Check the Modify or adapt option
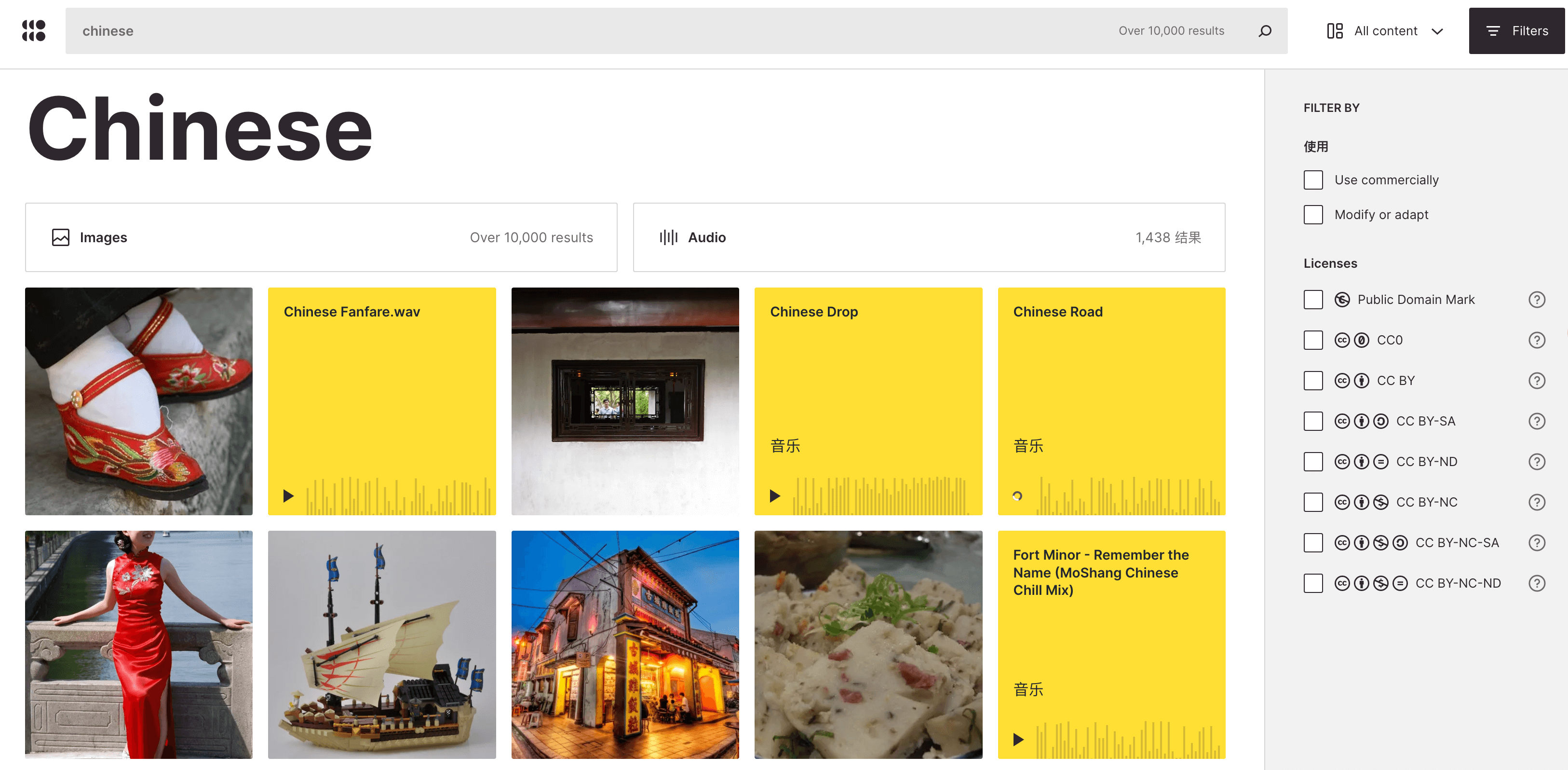Screen dimensions: 1568x770 [x=1313, y=214]
